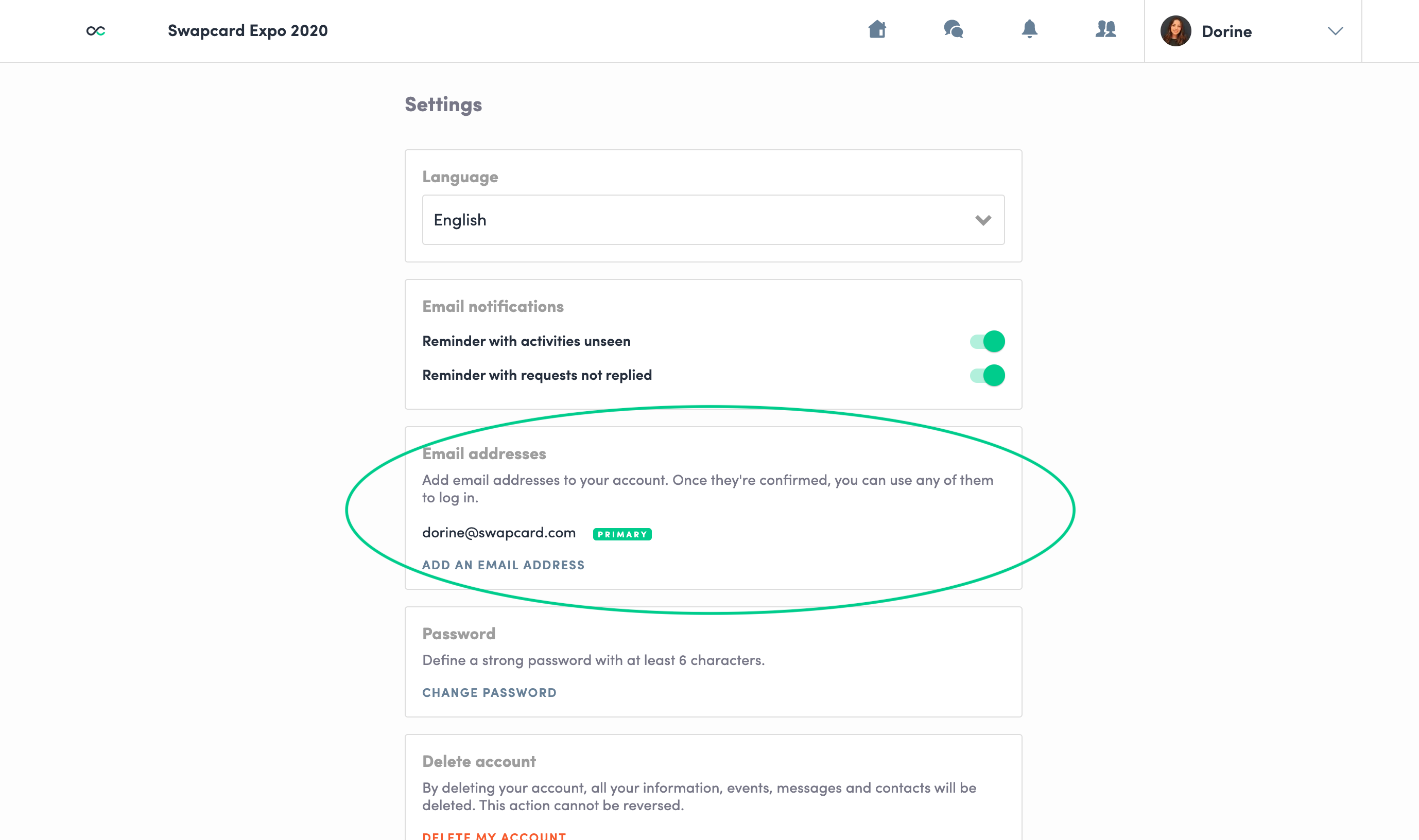
Task: Go to the home icon
Action: point(877,29)
